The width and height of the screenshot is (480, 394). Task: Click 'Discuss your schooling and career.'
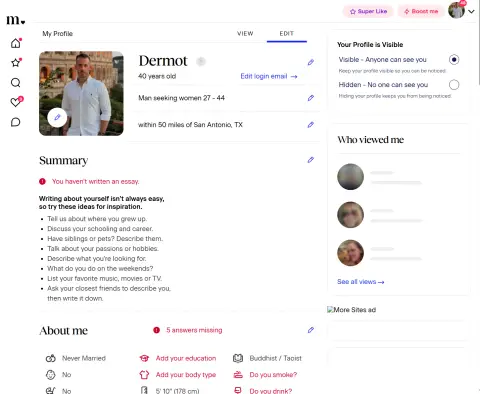(x=100, y=229)
